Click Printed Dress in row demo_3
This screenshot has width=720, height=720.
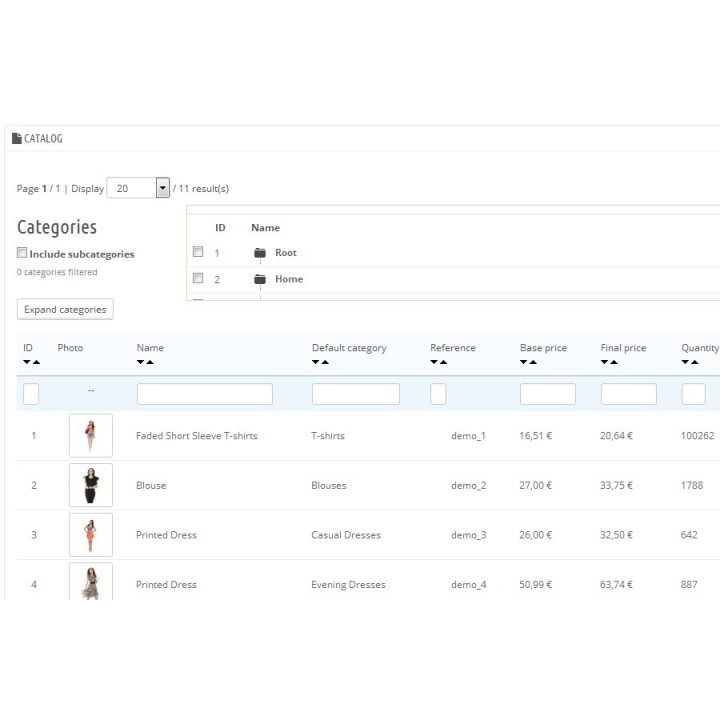[x=166, y=535]
